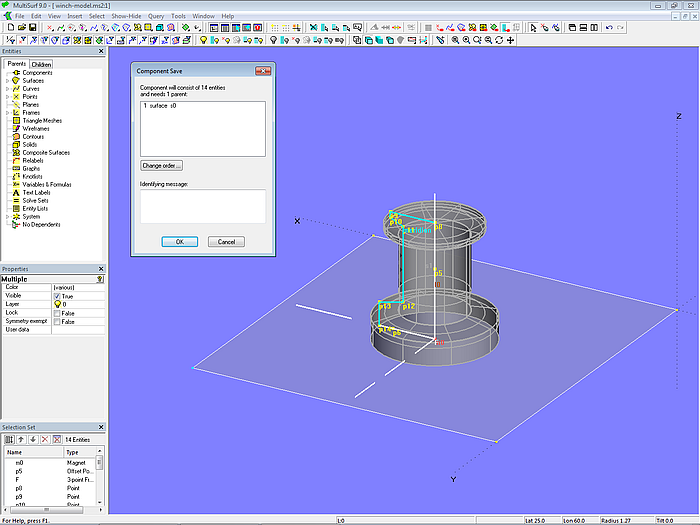
Task: Click OK in Component Save dialog
Action: point(179,242)
